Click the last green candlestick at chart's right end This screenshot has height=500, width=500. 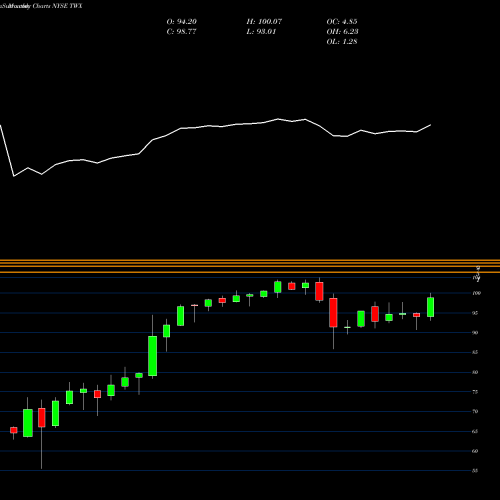431,307
